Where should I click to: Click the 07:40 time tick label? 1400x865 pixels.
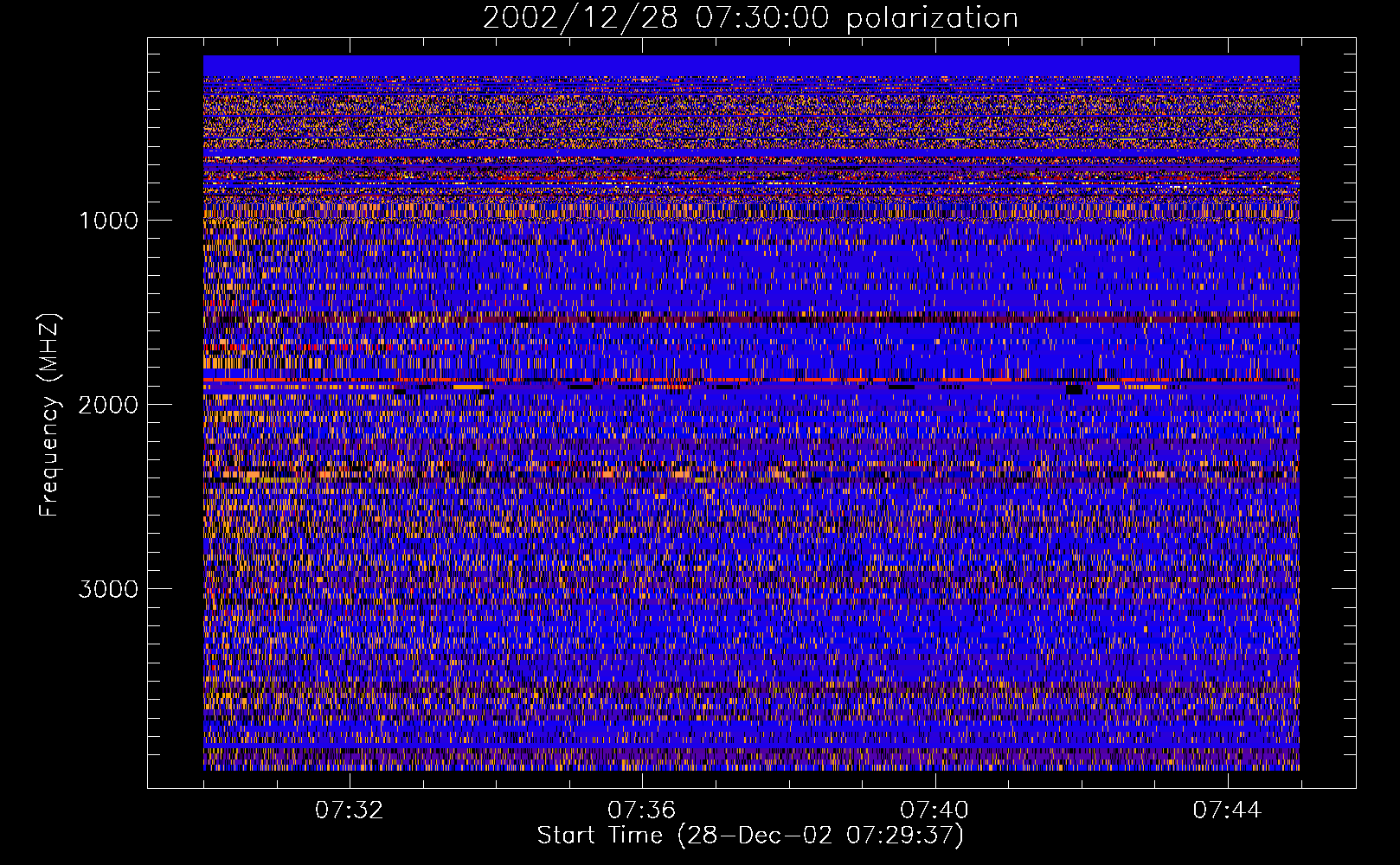click(x=934, y=811)
